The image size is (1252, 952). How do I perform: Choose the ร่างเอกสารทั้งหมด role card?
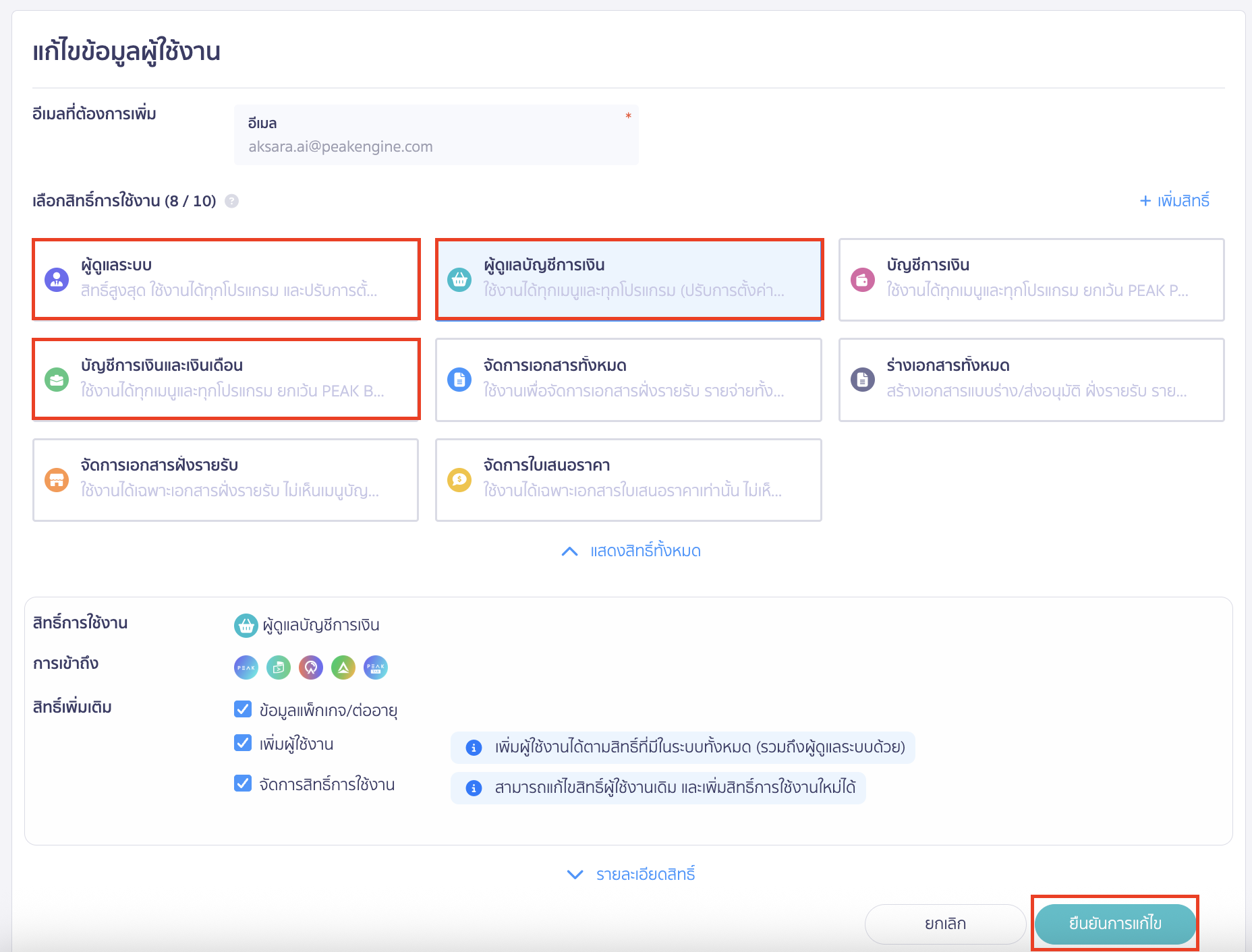click(x=1031, y=380)
